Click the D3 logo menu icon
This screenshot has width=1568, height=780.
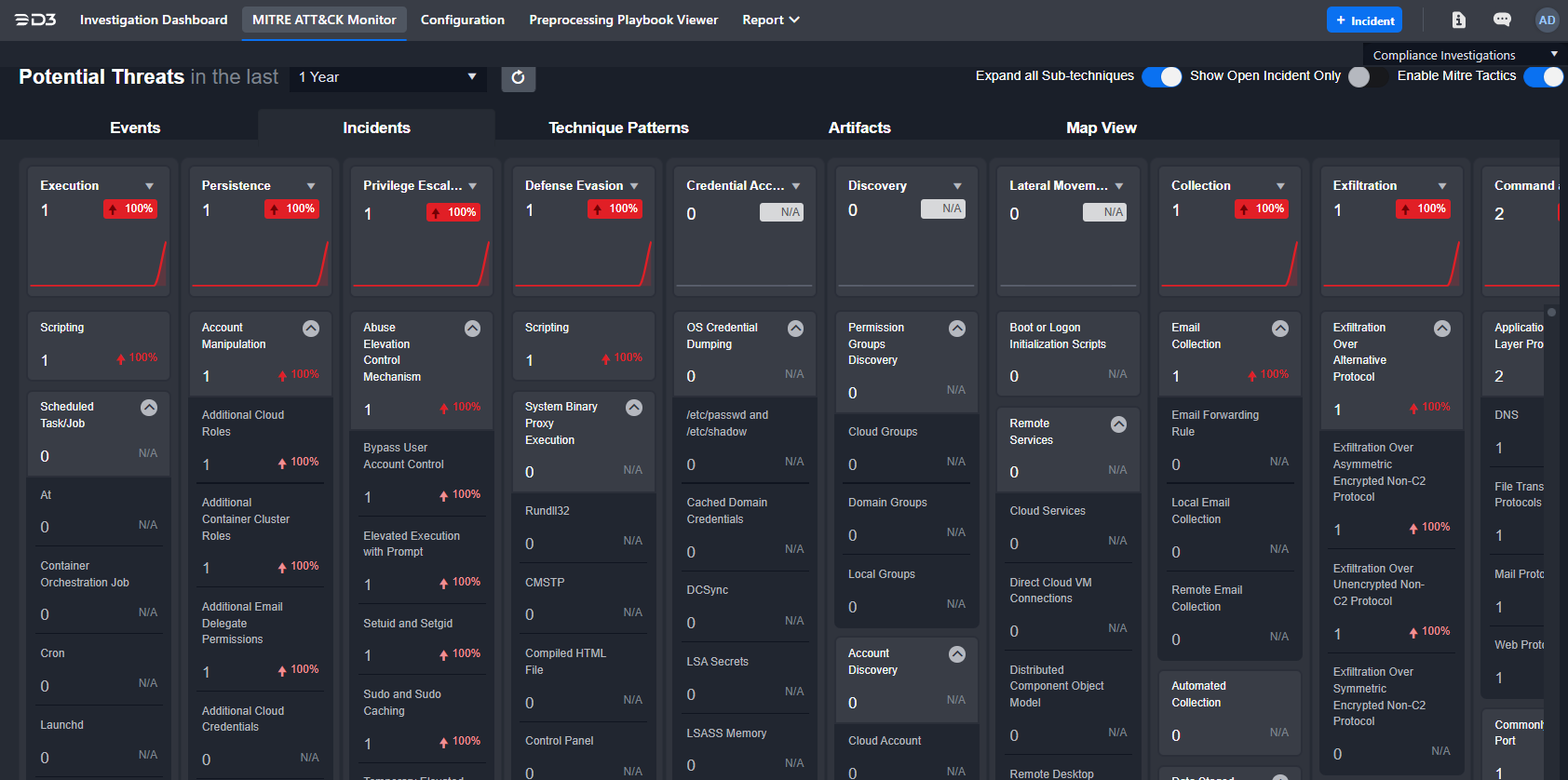[35, 20]
